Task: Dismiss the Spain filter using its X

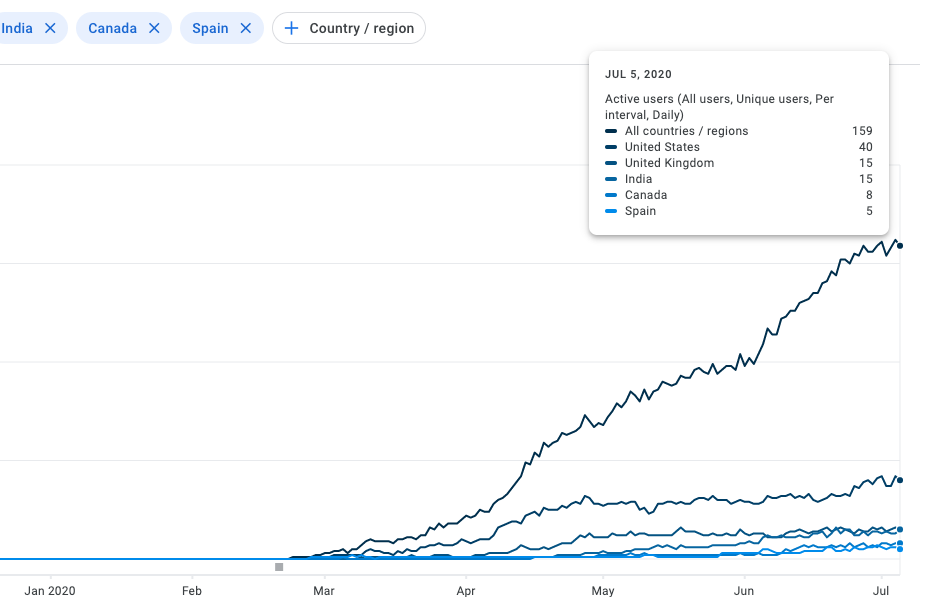Action: 246,28
